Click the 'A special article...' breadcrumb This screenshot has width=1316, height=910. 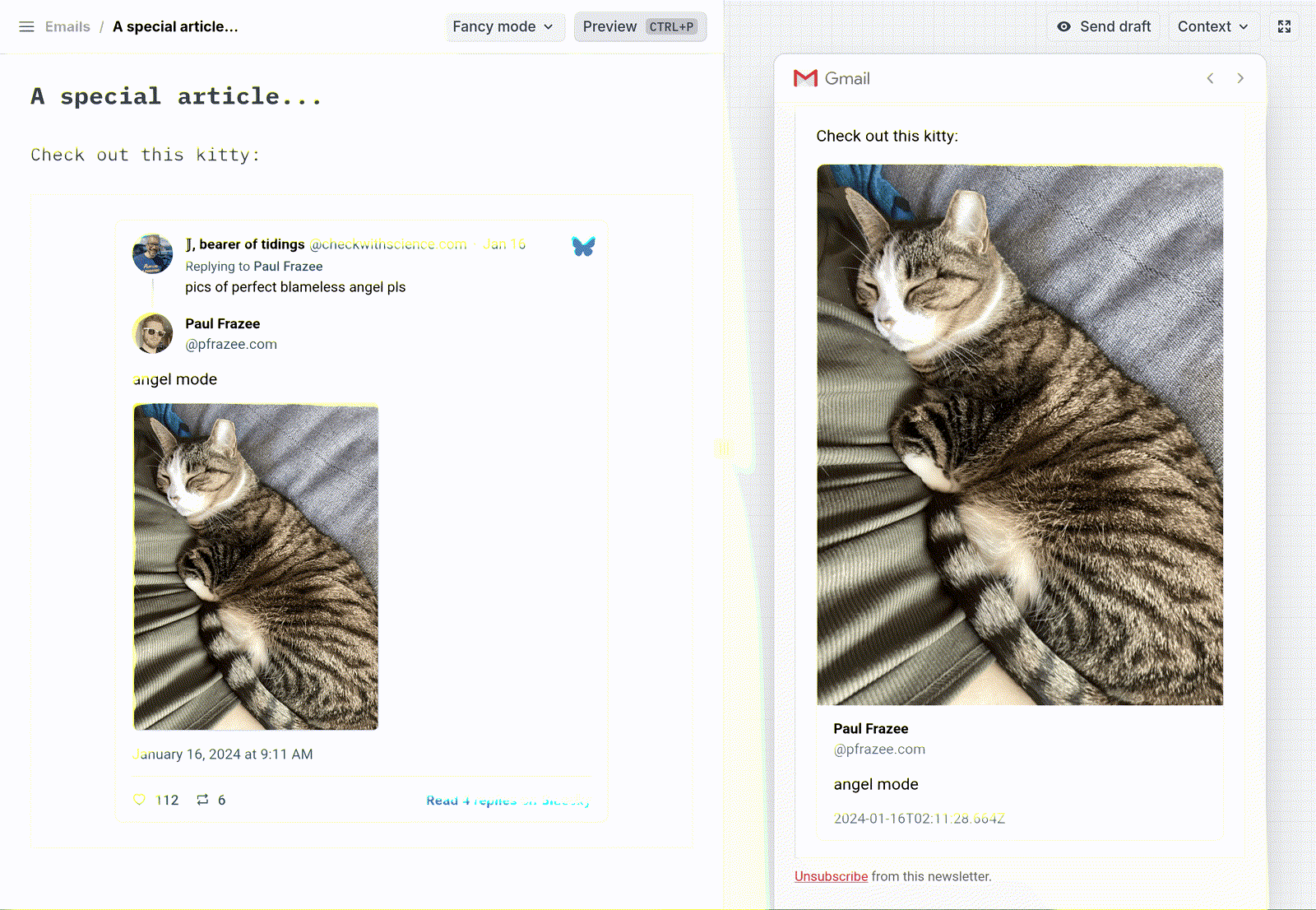175,26
